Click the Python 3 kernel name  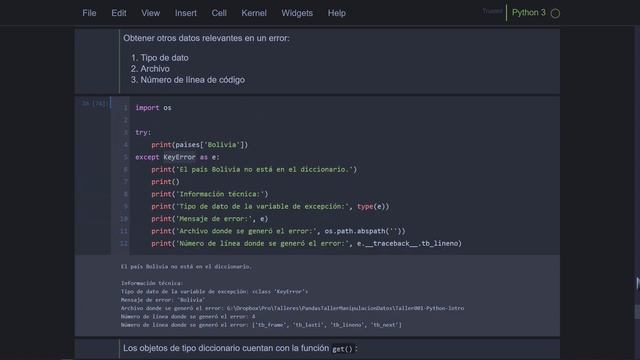point(529,13)
